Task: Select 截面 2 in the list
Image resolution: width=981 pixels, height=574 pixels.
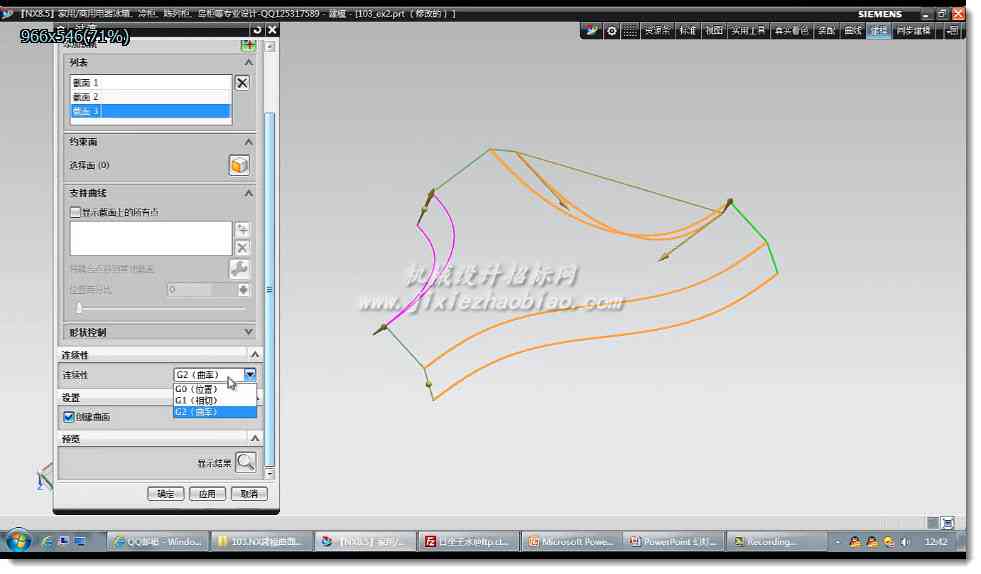Action: (151, 97)
